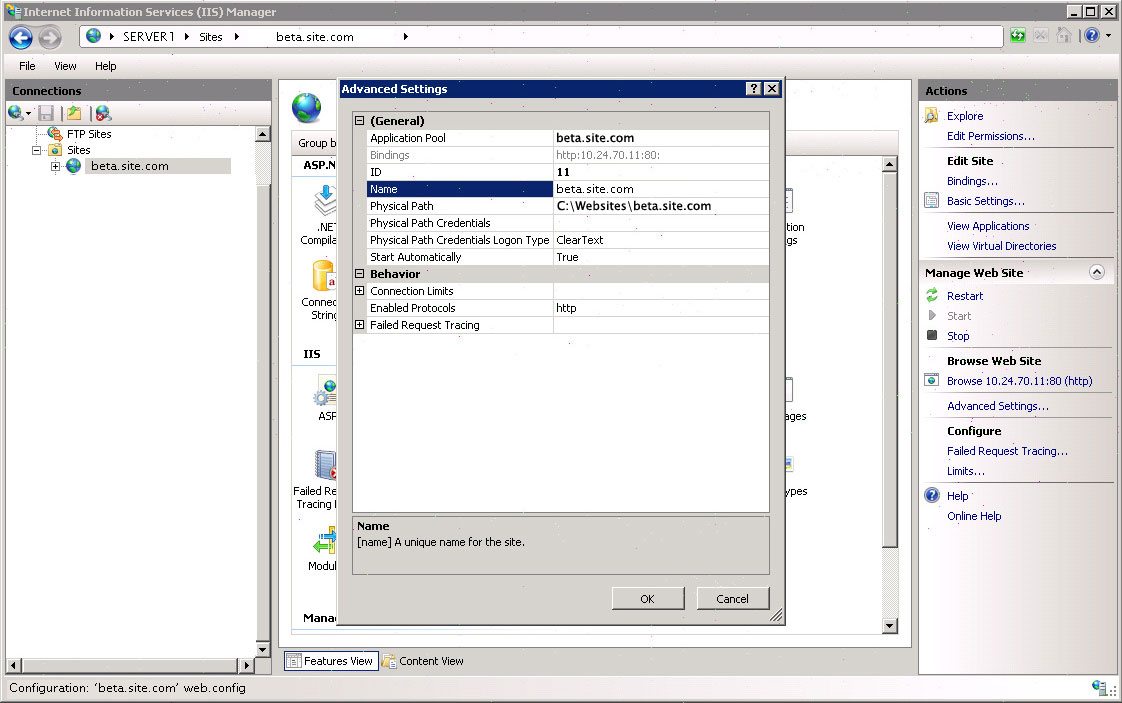Click OK in Advanced Settings dialog
Image resolution: width=1122 pixels, height=703 pixels.
pos(648,598)
